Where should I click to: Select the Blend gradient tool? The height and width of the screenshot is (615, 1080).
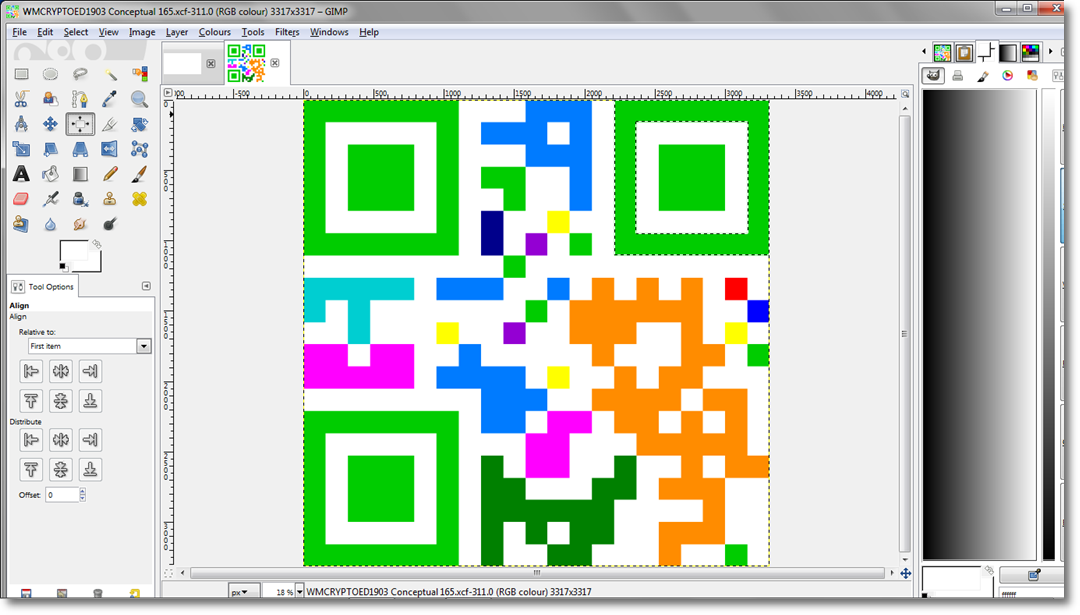pos(80,174)
